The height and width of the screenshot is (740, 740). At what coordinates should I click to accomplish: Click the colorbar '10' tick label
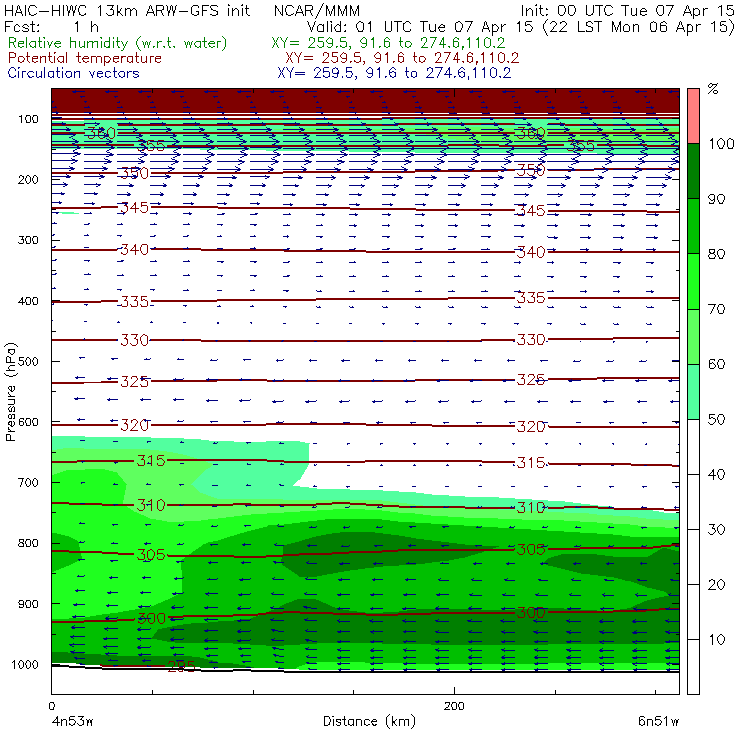tap(716, 639)
